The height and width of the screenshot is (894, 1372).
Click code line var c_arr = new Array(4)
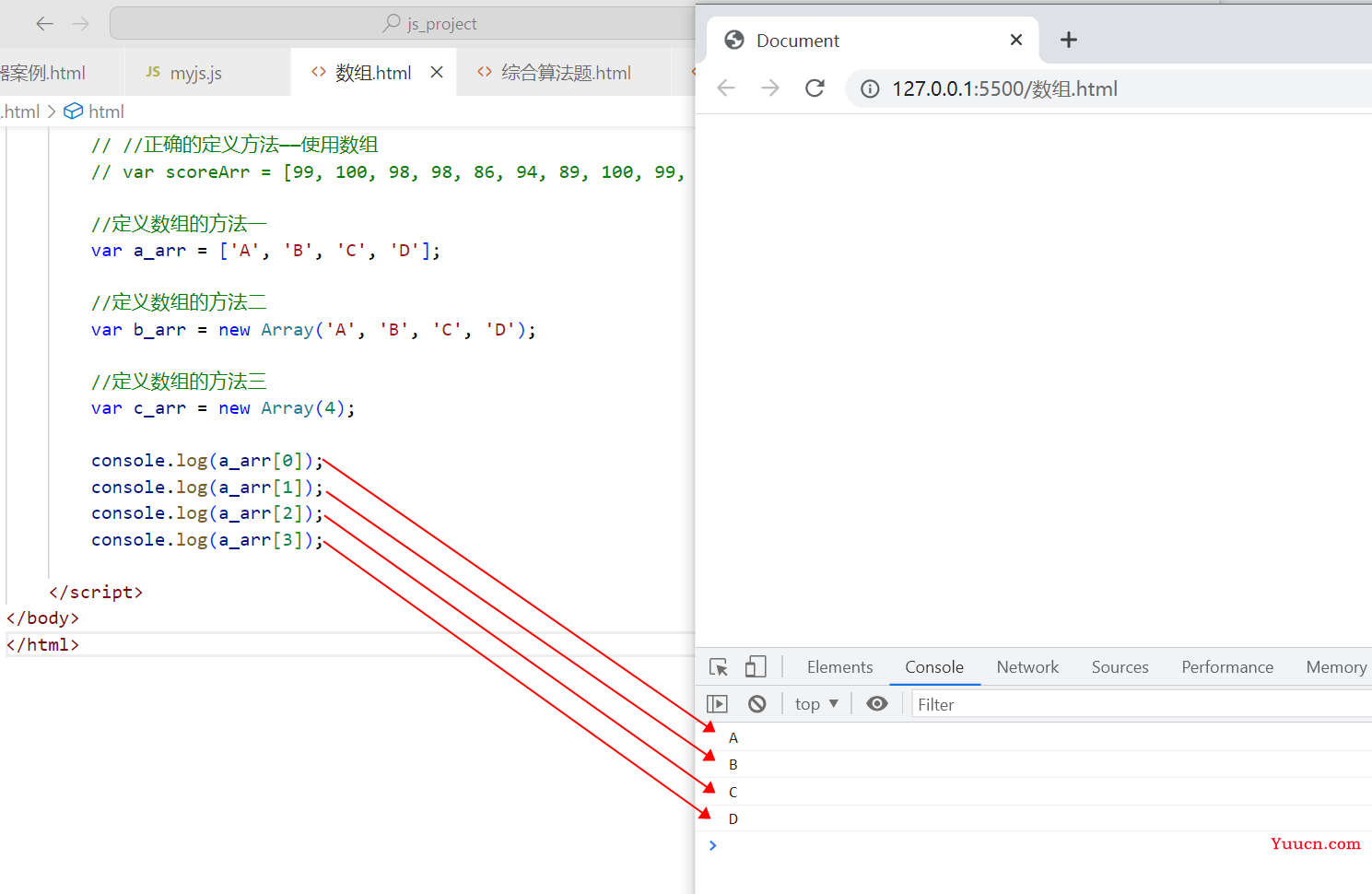point(223,408)
